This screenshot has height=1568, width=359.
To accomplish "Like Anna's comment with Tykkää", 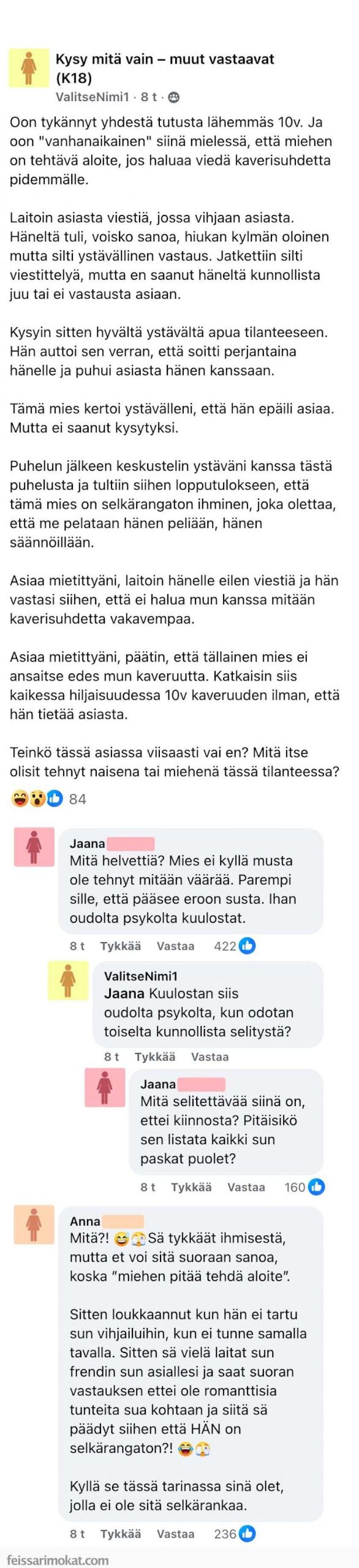I will tap(121, 1534).
